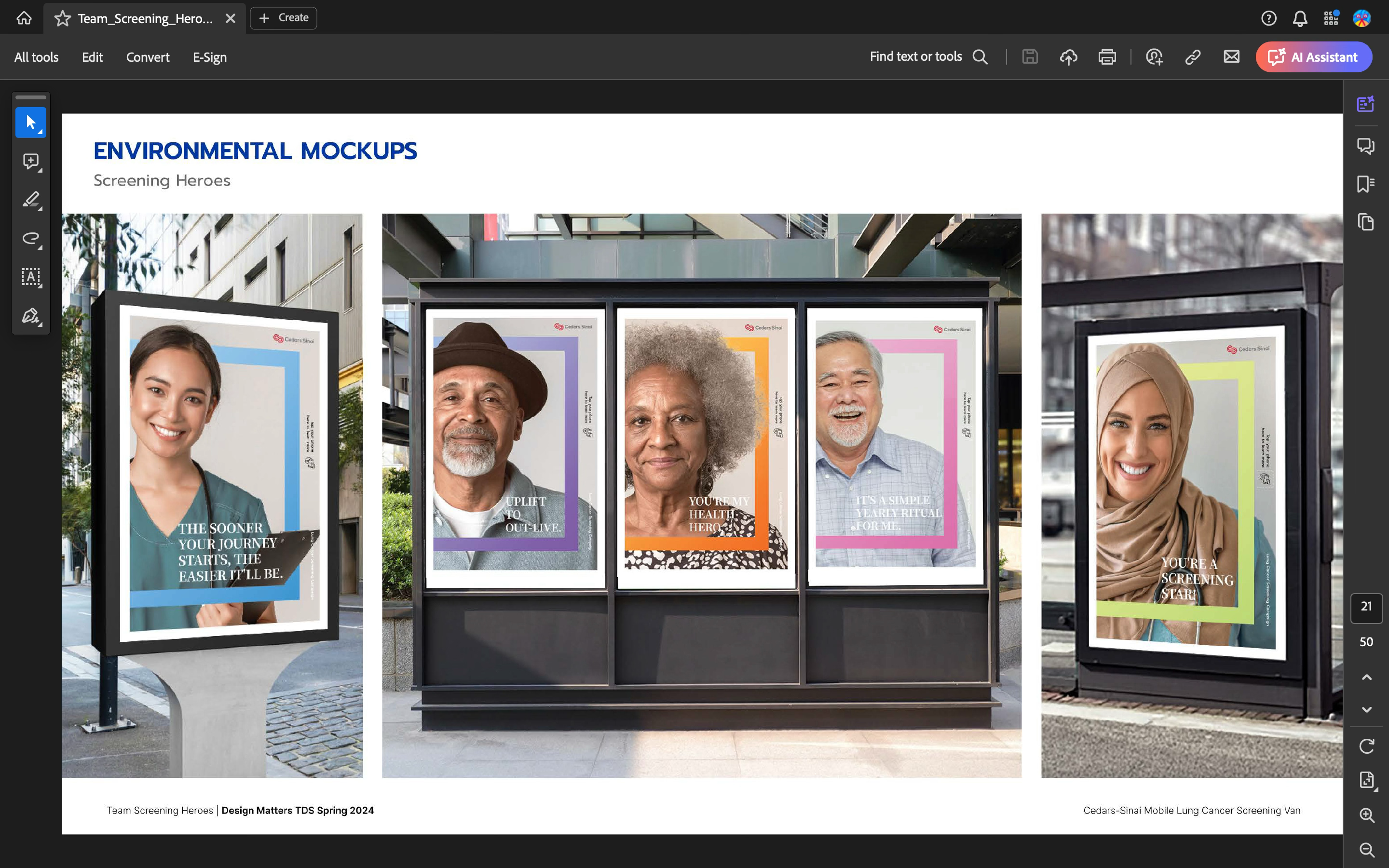Select the highlighter pen tool
This screenshot has width=1389, height=868.
tap(30, 200)
